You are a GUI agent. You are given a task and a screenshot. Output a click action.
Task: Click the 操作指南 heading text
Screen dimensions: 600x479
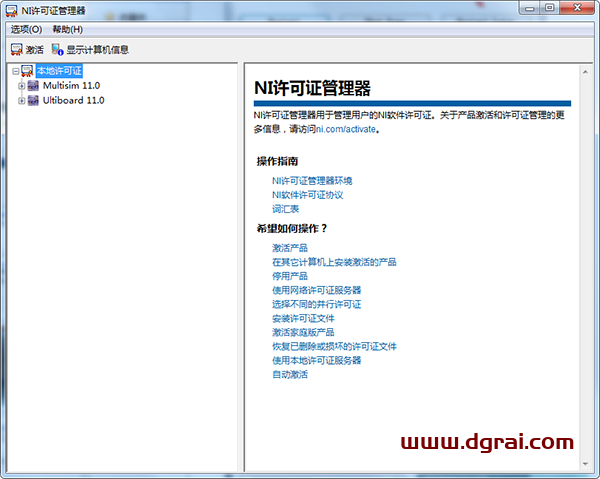tap(277, 161)
